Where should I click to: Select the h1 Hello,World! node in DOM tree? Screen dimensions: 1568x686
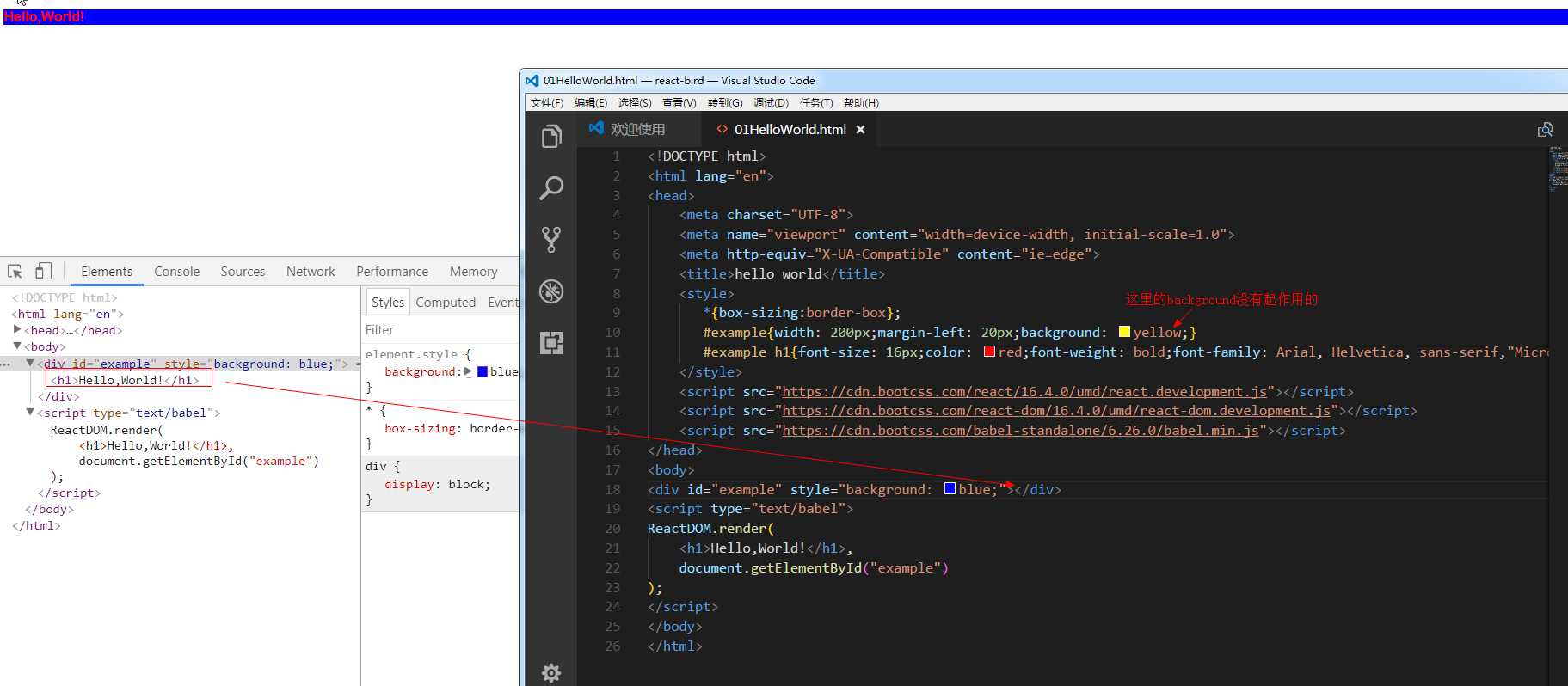pos(125,380)
